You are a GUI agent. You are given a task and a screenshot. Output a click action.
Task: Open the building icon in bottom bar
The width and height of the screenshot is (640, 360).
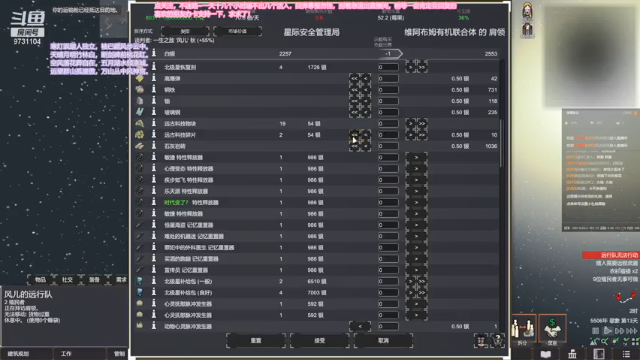(x=572, y=354)
